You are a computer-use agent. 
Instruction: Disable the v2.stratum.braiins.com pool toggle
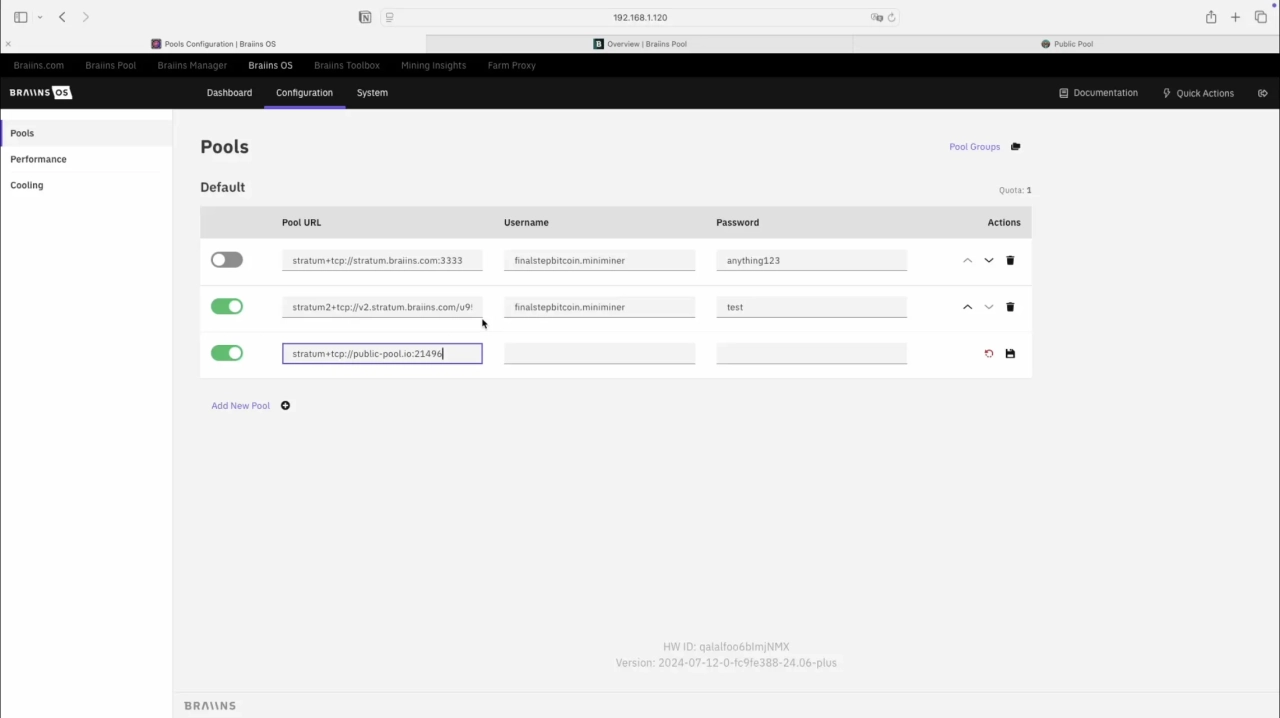tap(227, 307)
